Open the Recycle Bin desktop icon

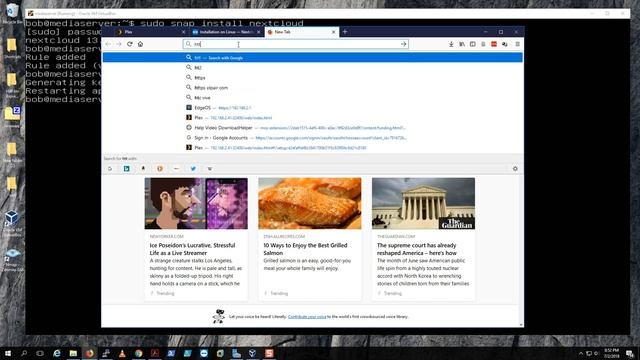[12, 13]
